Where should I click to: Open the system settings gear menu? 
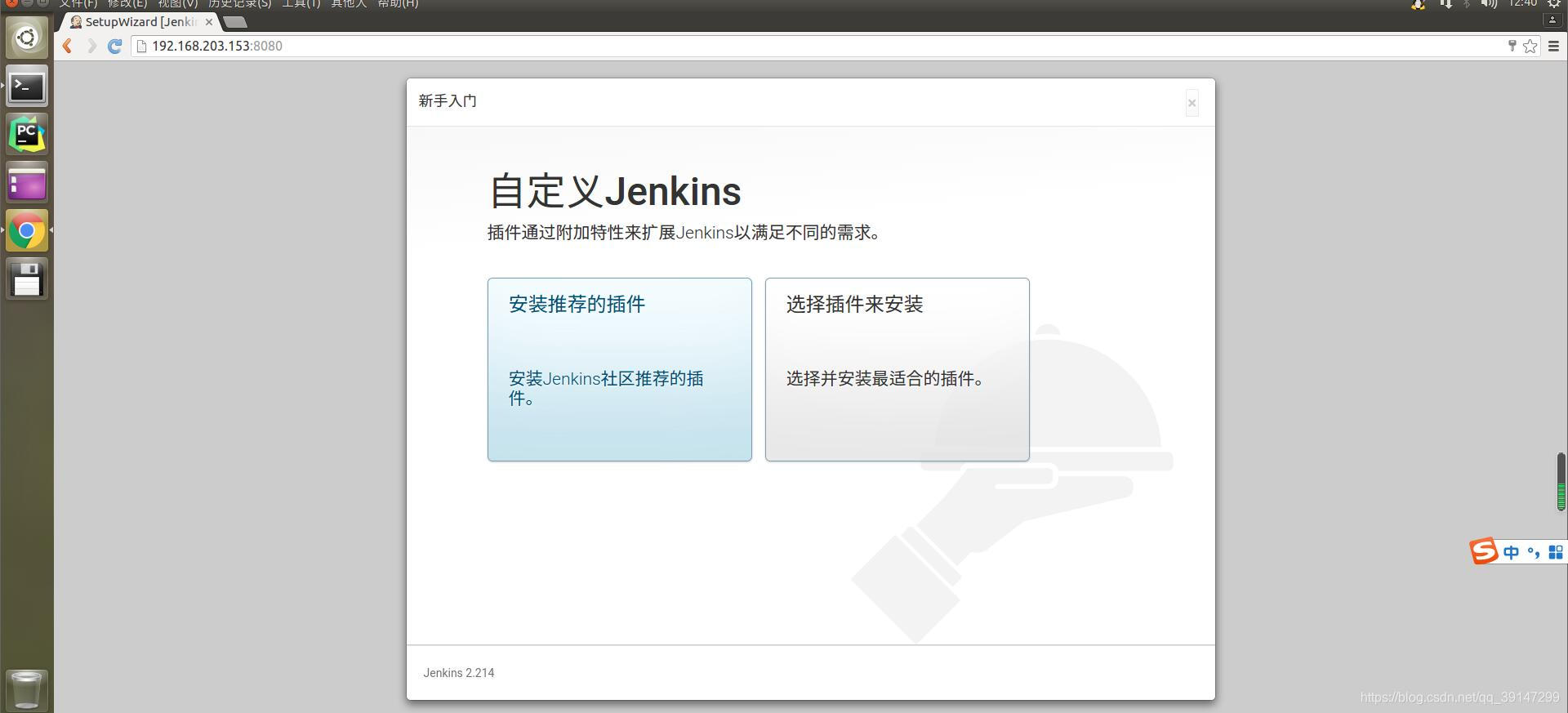pyautogui.click(x=1554, y=4)
